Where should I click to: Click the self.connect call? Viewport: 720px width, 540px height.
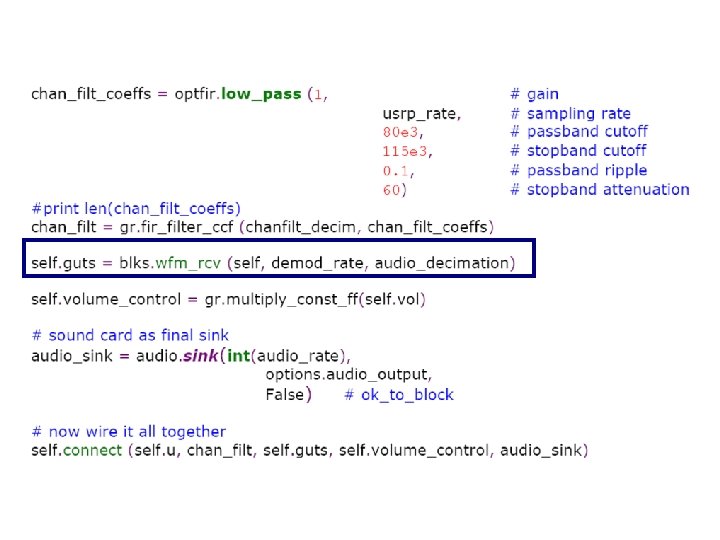(x=77, y=450)
